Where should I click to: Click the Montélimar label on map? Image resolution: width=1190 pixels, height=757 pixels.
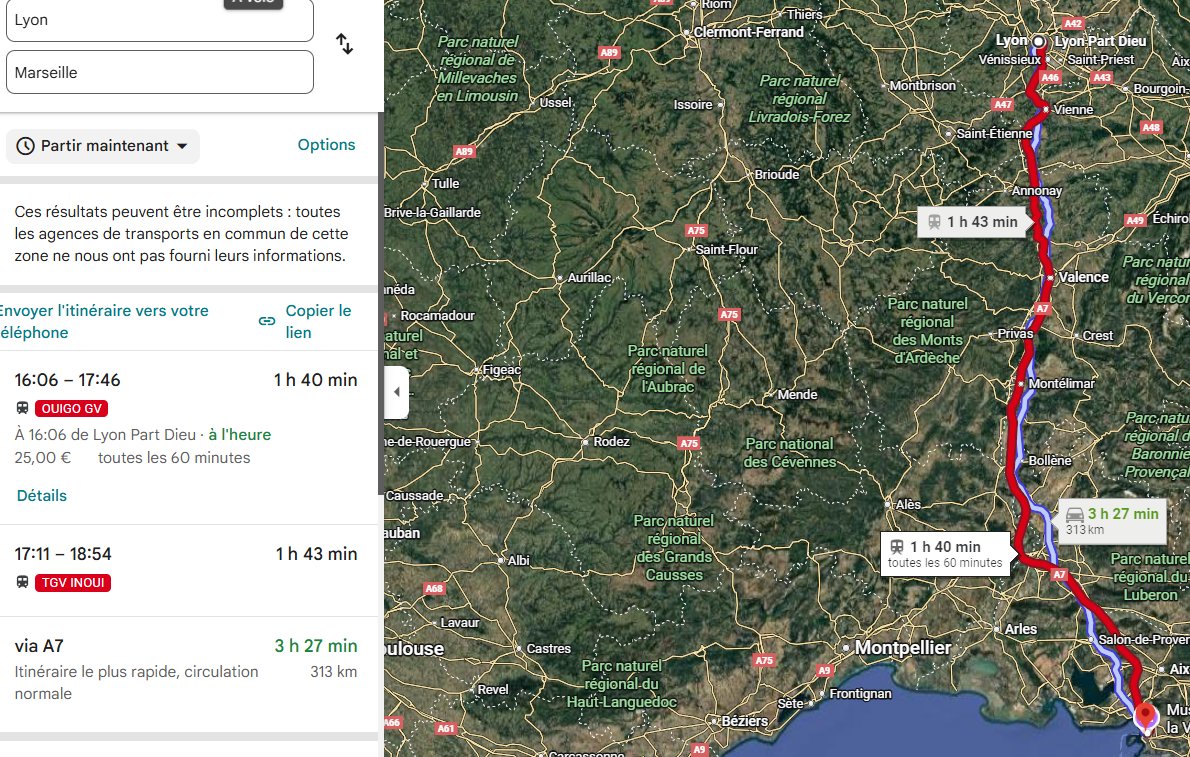[1062, 383]
